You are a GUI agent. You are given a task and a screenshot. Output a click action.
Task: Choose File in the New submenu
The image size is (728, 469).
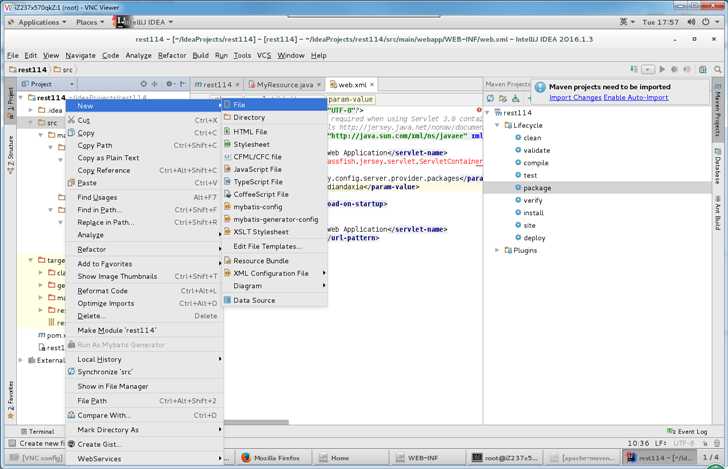point(275,104)
